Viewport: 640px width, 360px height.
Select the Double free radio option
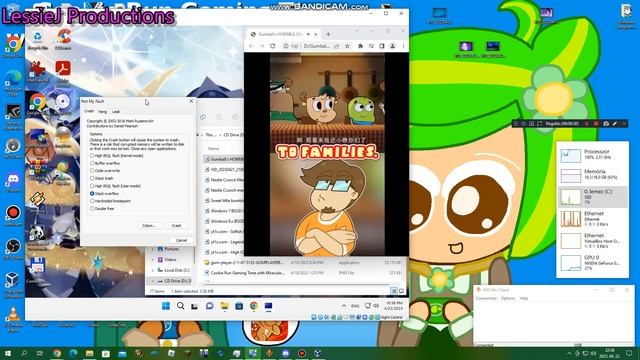pos(102,209)
